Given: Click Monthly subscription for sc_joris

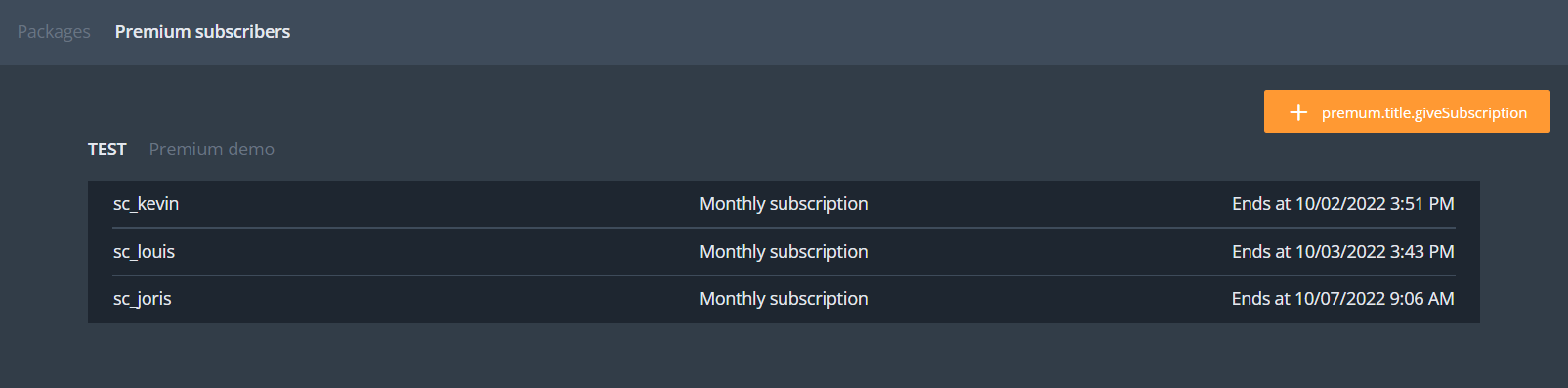Looking at the screenshot, I should click(784, 299).
